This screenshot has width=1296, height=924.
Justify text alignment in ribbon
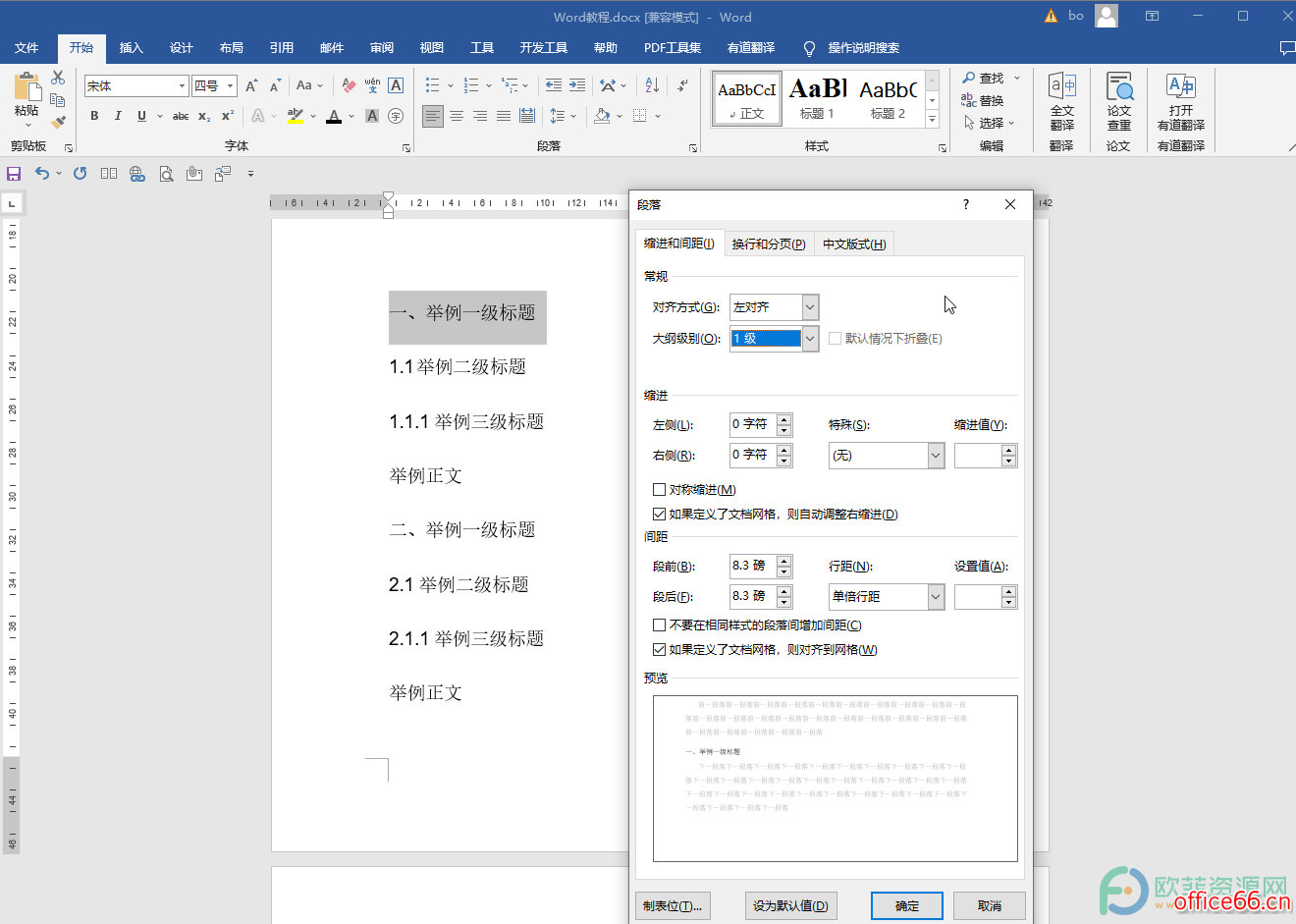(504, 116)
